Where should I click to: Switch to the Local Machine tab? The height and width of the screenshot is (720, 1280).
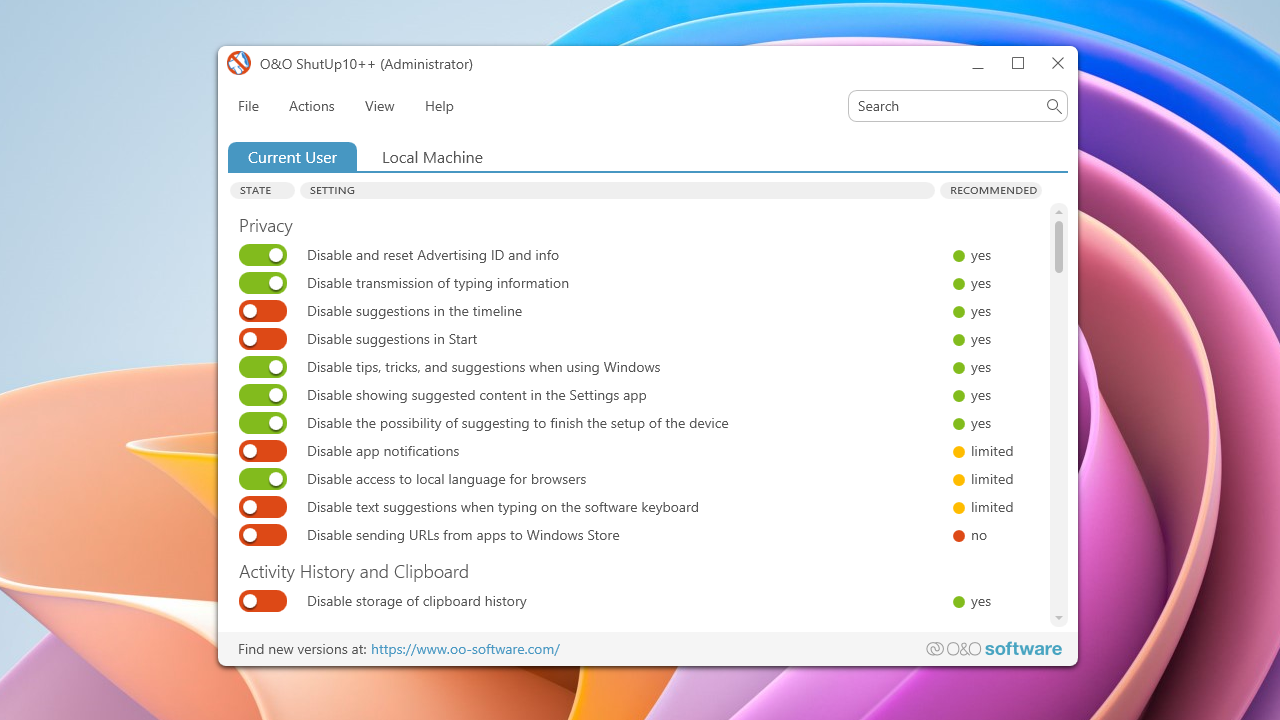click(x=432, y=158)
